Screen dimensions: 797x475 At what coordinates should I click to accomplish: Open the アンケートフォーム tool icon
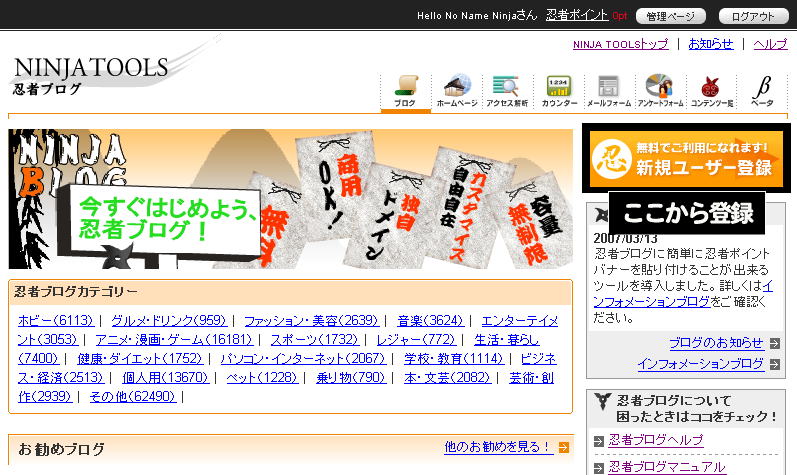660,91
